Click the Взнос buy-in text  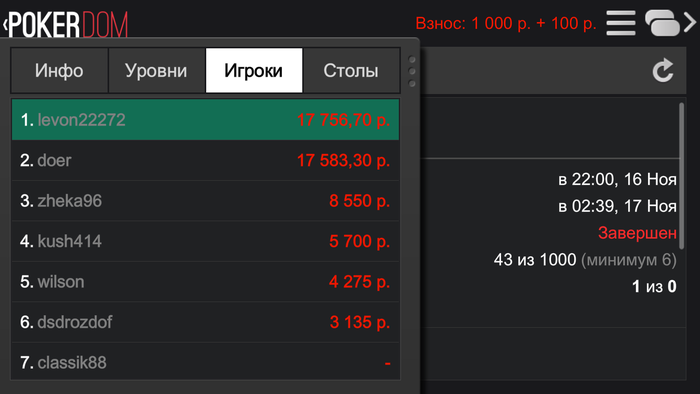506,23
